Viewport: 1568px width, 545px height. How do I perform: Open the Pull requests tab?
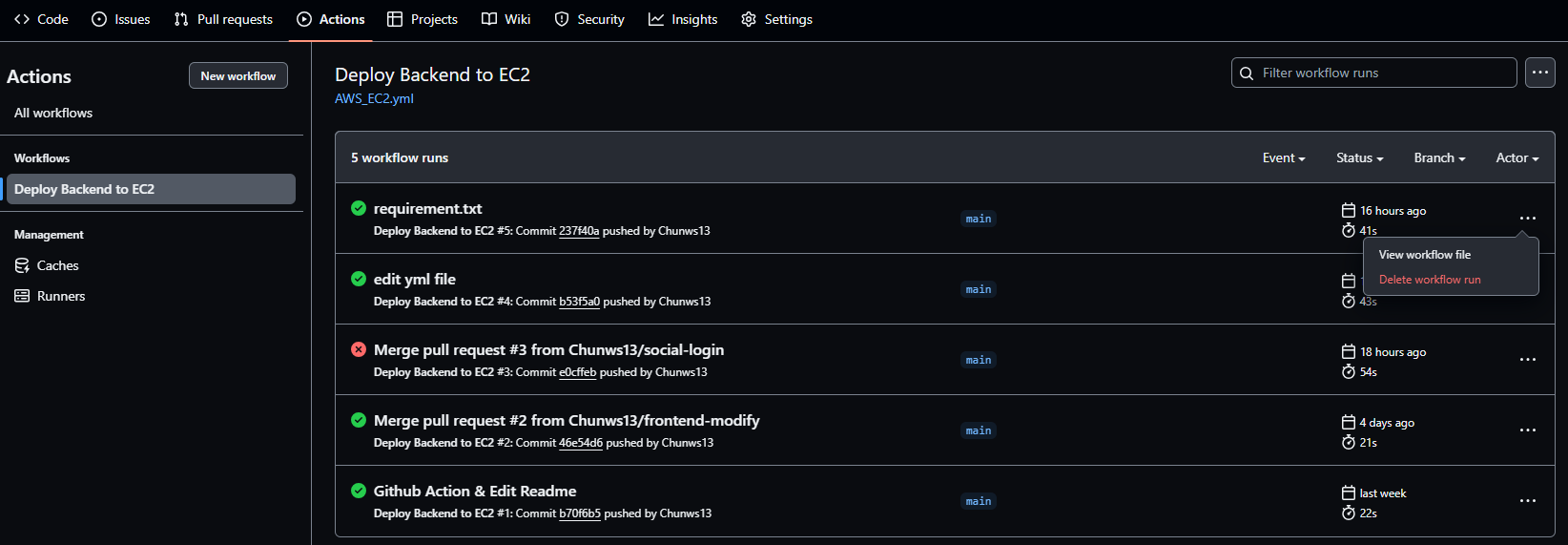point(223,19)
